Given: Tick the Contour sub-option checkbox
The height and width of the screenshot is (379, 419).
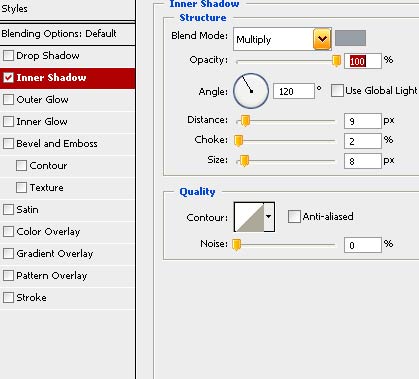Looking at the screenshot, I should click(x=21, y=166).
